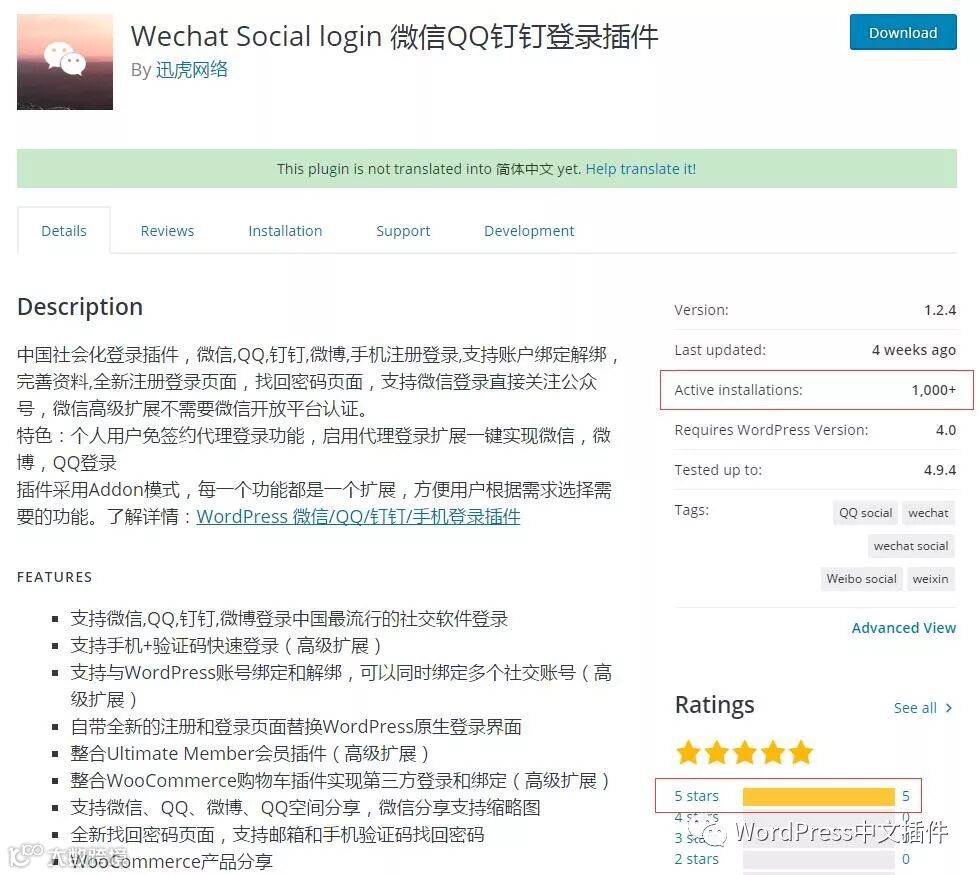Screen dimensions: 980x875
Task: Click feature line 全新找回密码页面
Action: 277,834
